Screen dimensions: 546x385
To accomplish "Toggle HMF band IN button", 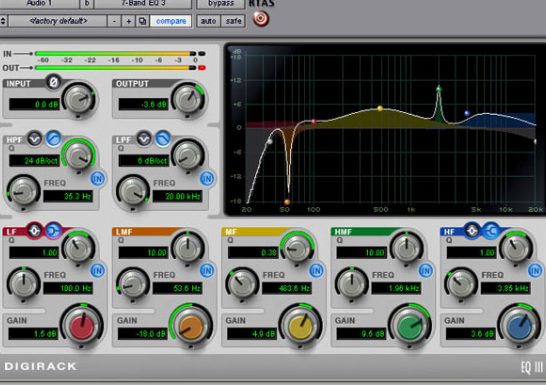I will click(426, 270).
